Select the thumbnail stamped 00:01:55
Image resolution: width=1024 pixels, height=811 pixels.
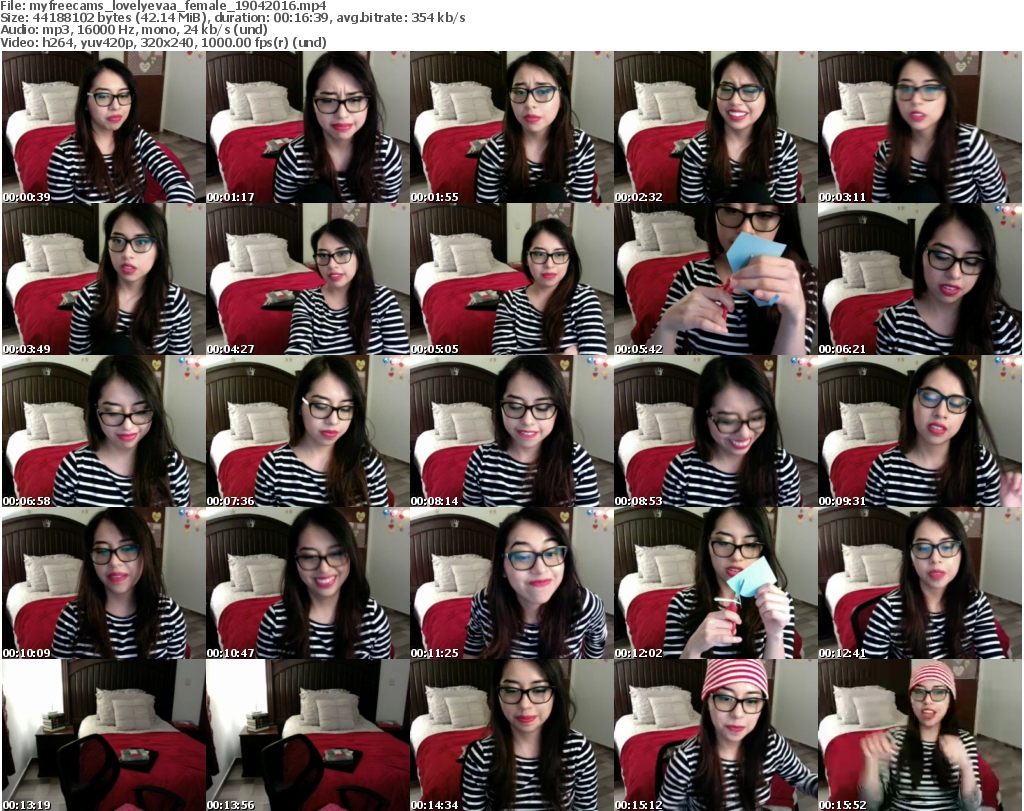(511, 127)
